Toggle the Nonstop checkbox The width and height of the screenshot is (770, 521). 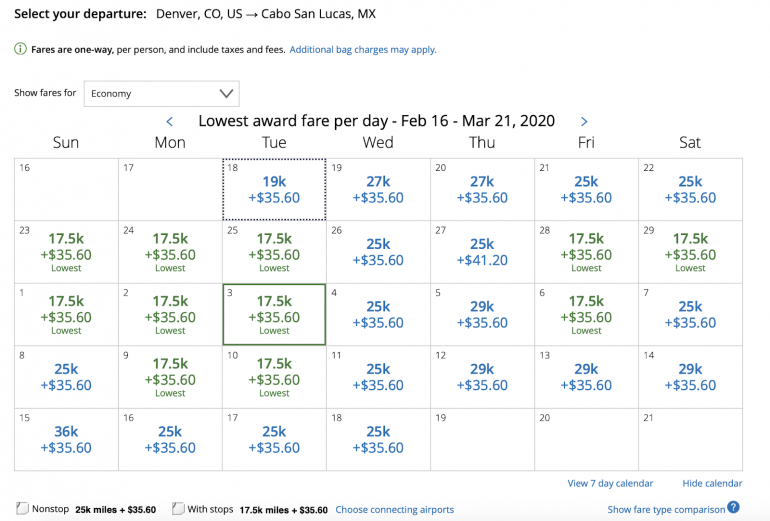pyautogui.click(x=24, y=509)
